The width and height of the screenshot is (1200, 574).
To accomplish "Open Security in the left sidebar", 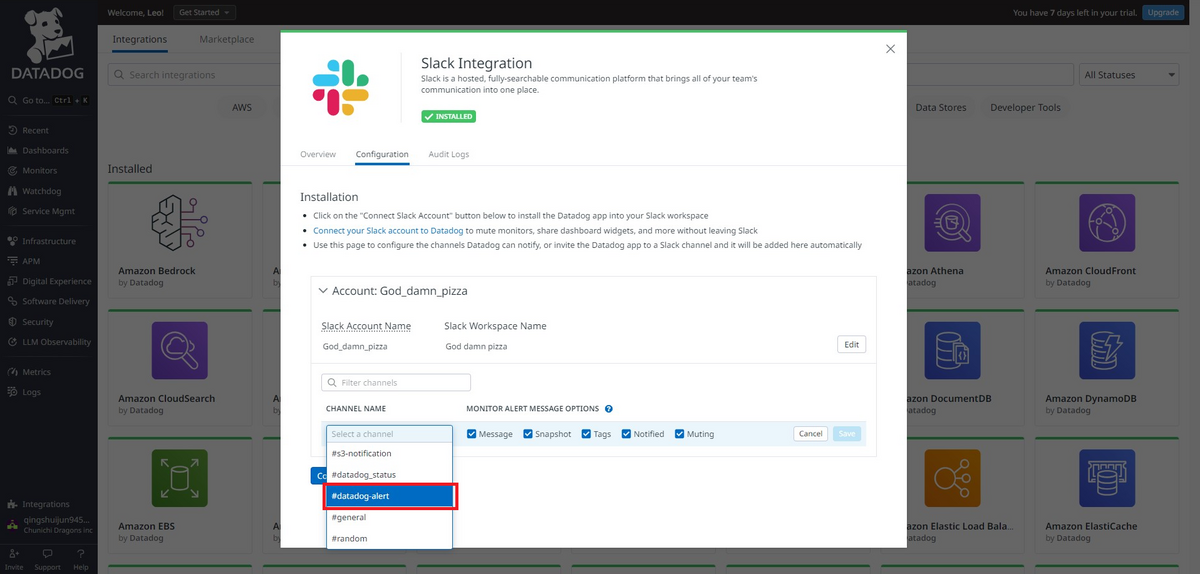I will coord(37,322).
